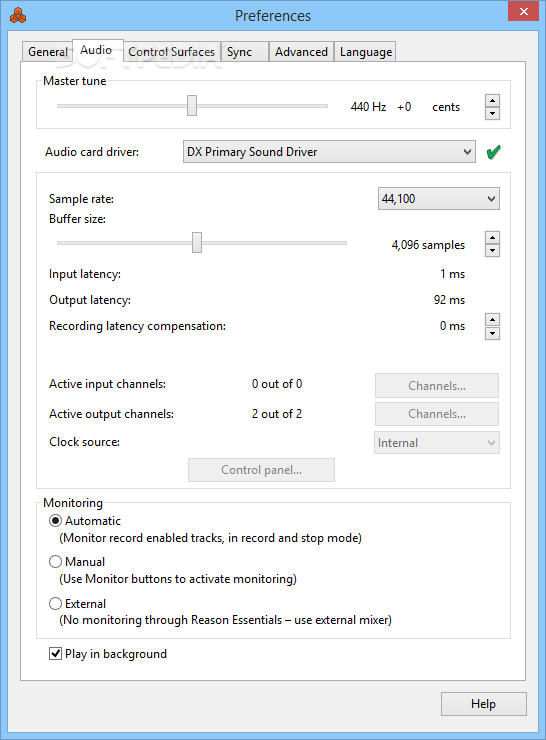Select the Audio tab
Image resolution: width=546 pixels, height=740 pixels.
[98, 50]
